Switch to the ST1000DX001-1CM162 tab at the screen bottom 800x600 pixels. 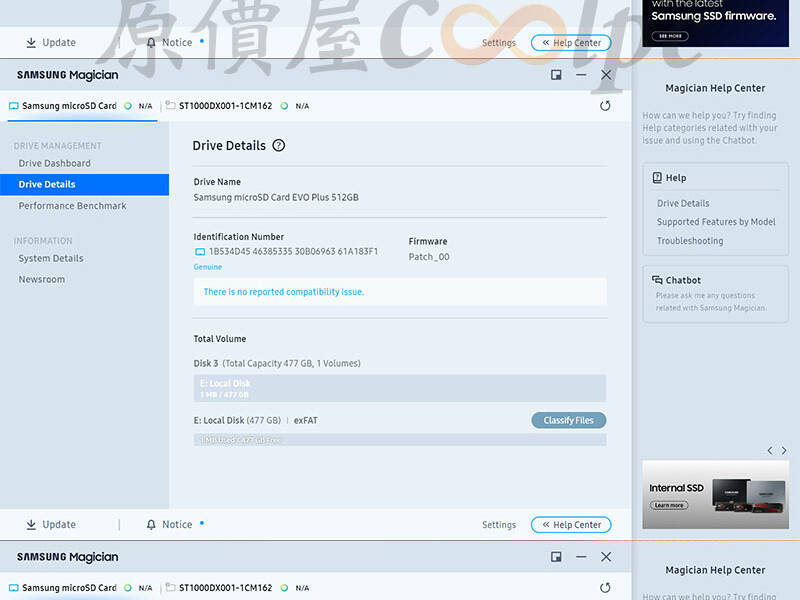coord(238,588)
